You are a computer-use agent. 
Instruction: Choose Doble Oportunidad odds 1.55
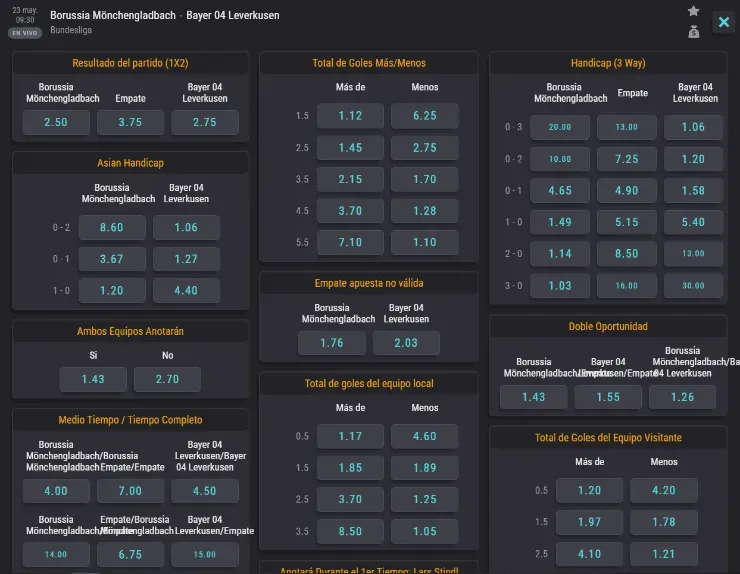coord(607,397)
